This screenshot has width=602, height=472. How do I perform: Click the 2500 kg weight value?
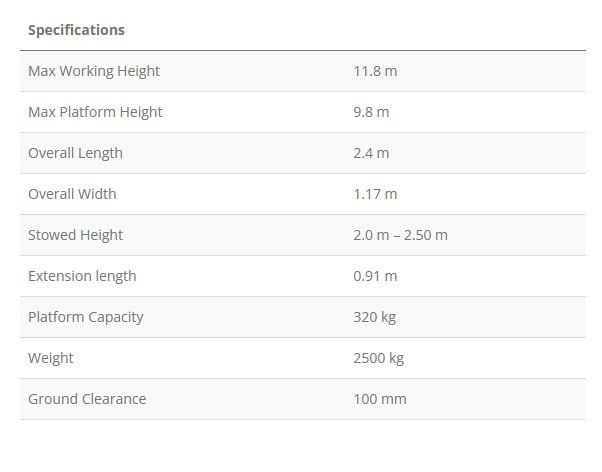coord(378,358)
